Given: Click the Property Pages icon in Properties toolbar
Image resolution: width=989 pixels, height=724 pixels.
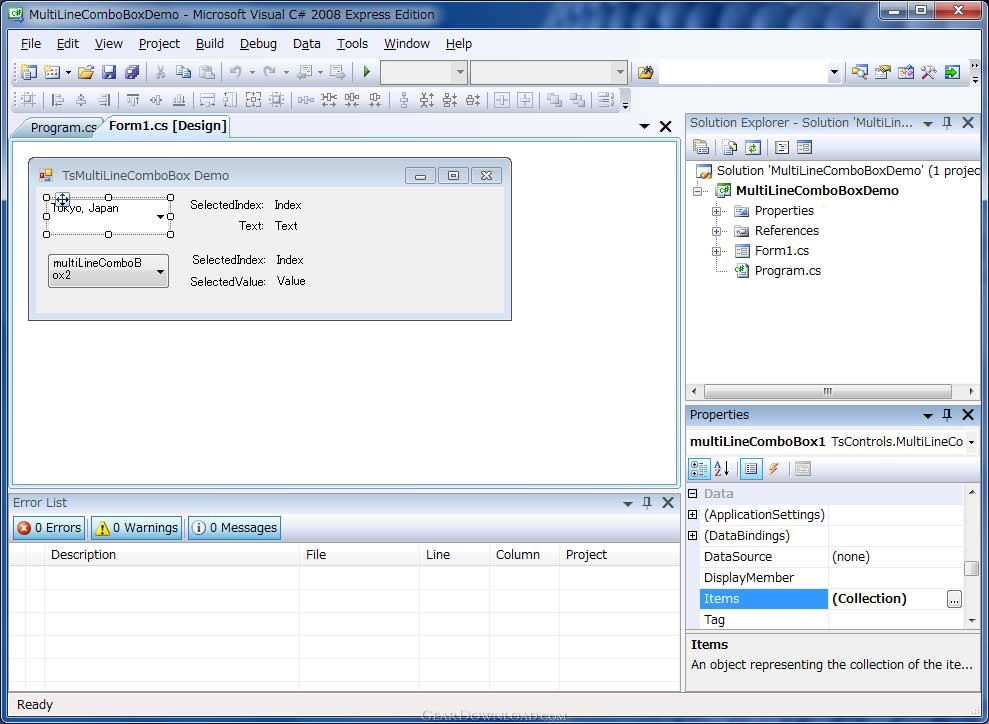Looking at the screenshot, I should coord(802,469).
